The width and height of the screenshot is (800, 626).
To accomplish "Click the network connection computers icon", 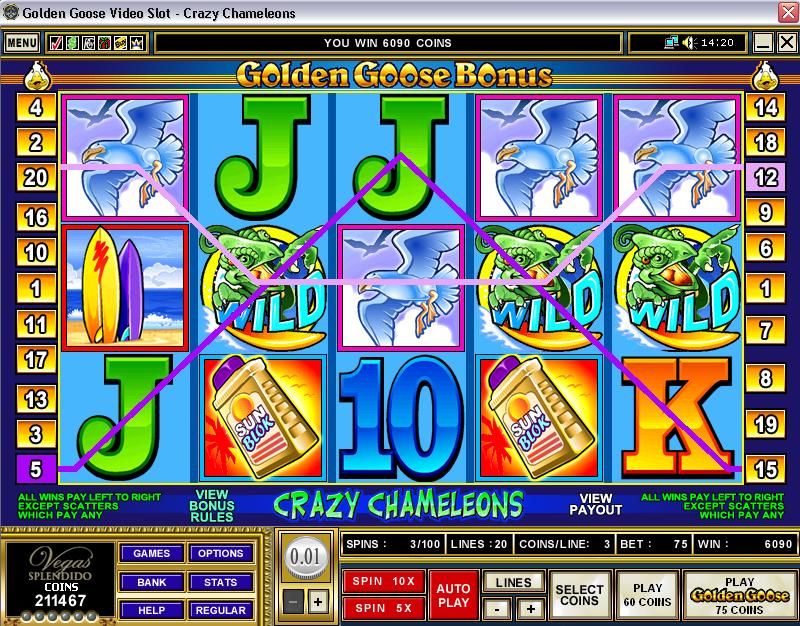I will point(671,42).
